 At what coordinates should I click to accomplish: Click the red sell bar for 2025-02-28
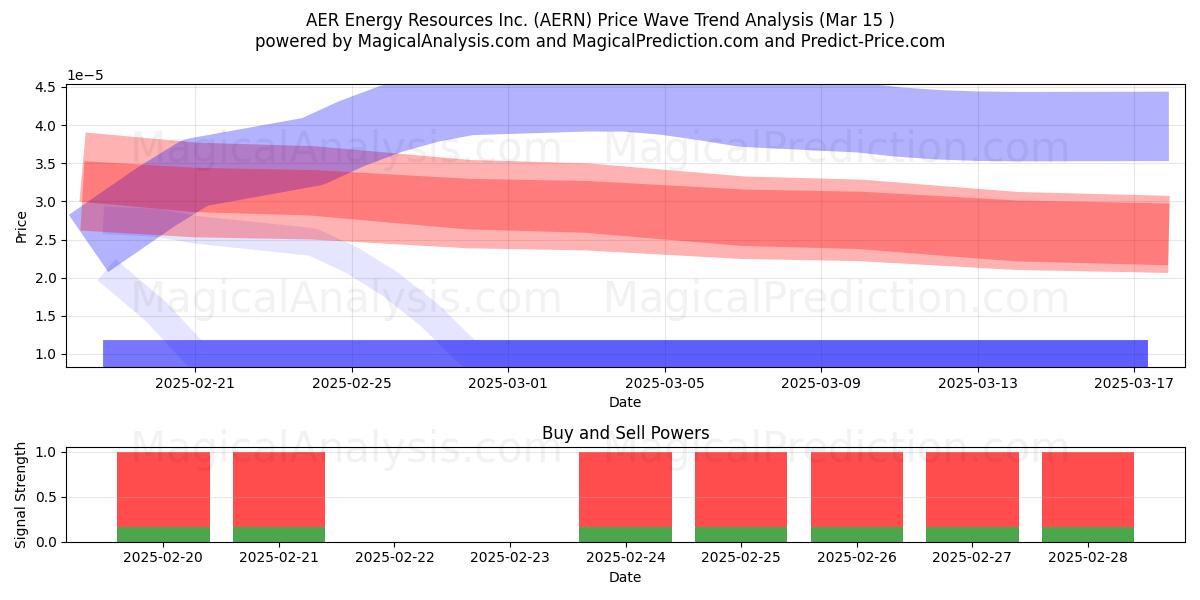1088,489
